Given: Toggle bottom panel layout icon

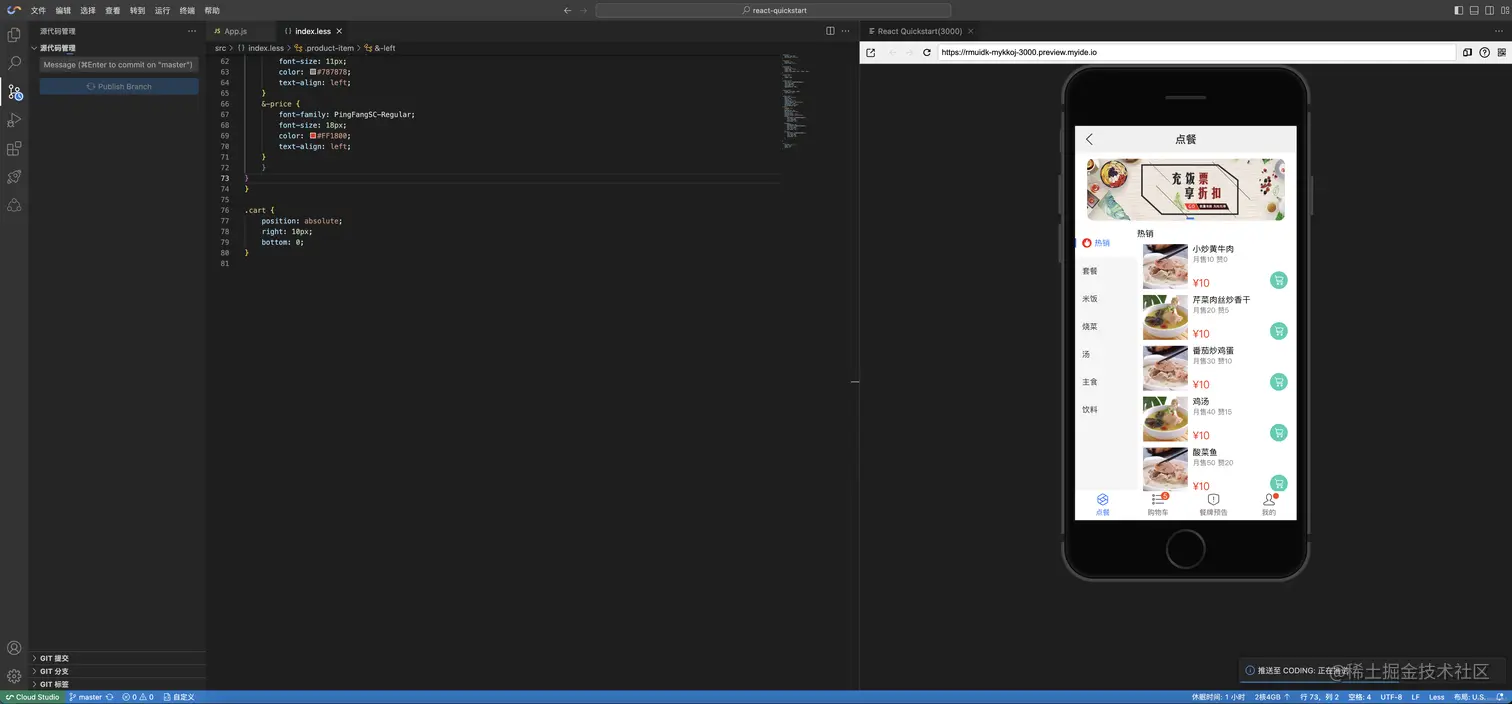Looking at the screenshot, I should 1474,10.
